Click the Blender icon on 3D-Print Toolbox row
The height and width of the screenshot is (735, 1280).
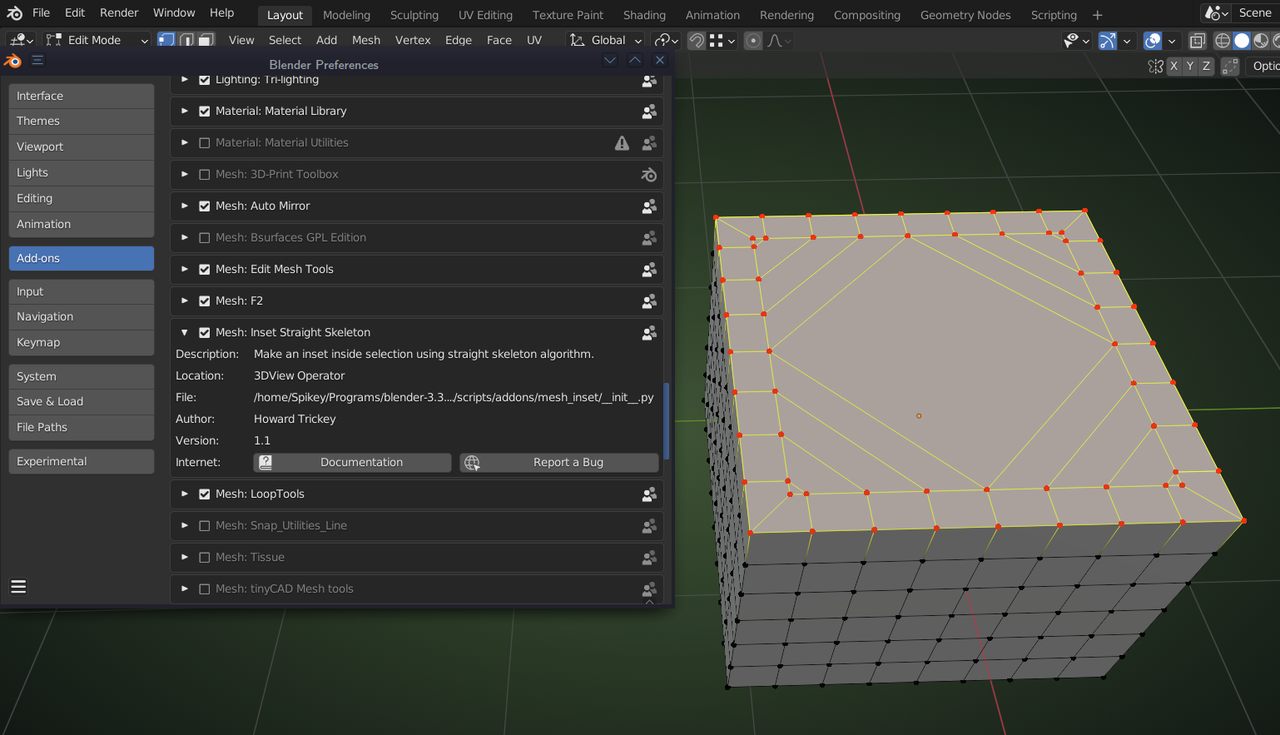click(649, 175)
